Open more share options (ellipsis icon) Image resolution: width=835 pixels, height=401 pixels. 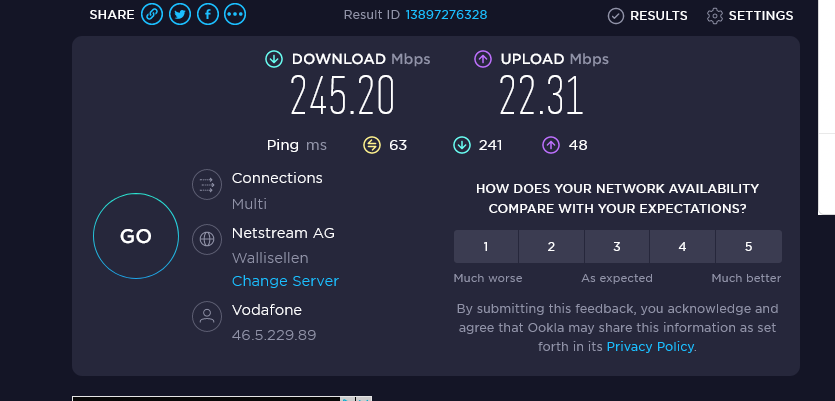236,15
